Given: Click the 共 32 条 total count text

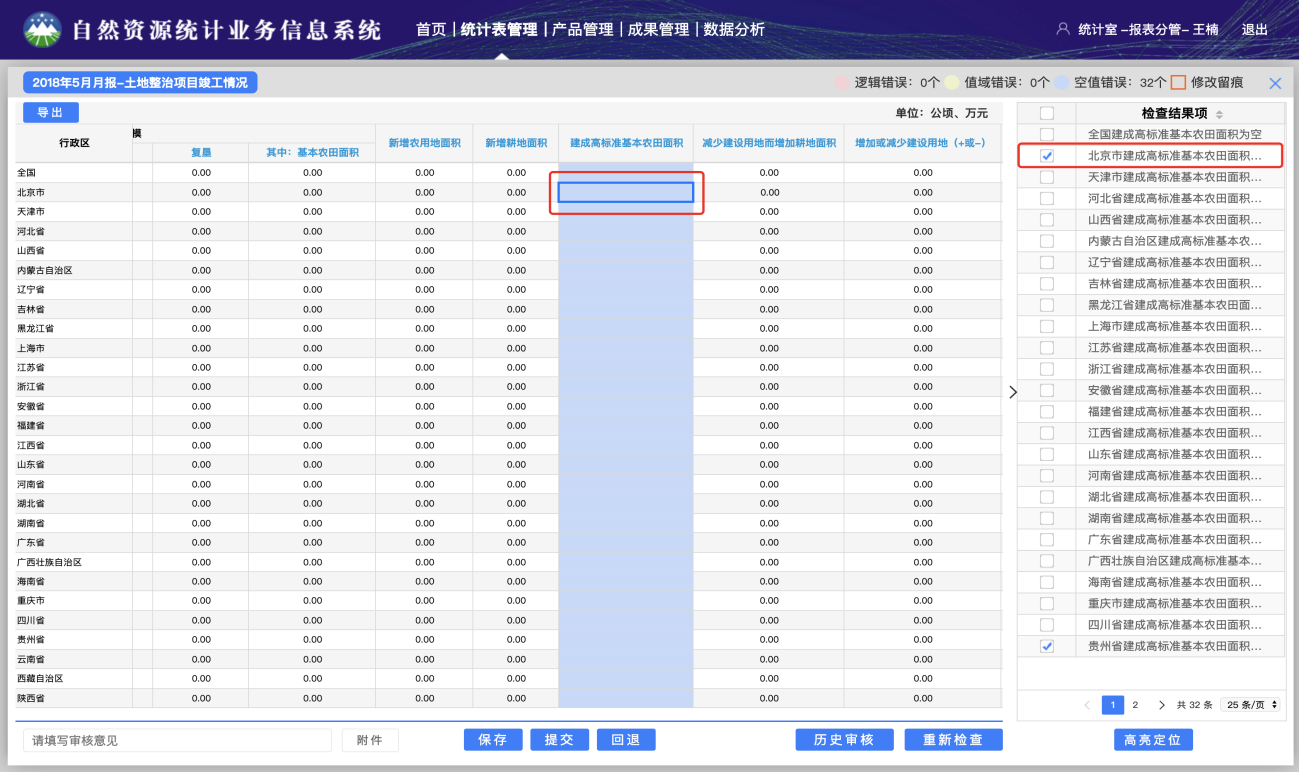Looking at the screenshot, I should point(1195,705).
